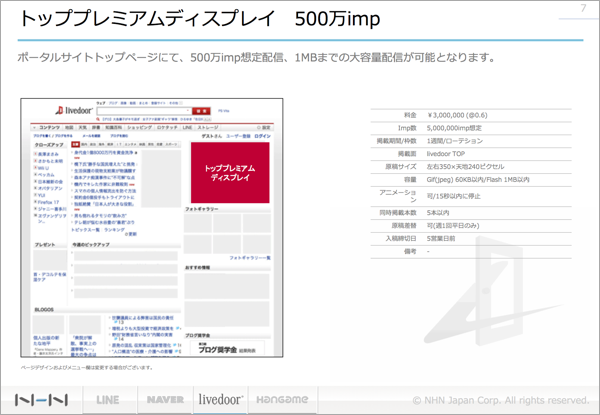Open the コンテンツ dropdown in navigation bar
Image resolution: width=600 pixels, height=415 pixels.
47,127
